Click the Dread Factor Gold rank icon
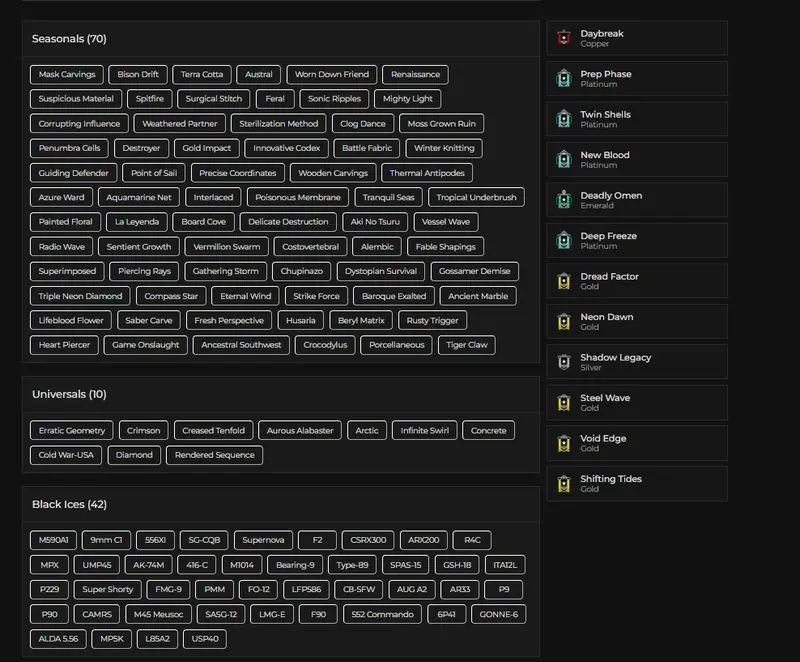Viewport: 800px width, 662px height. tap(563, 281)
